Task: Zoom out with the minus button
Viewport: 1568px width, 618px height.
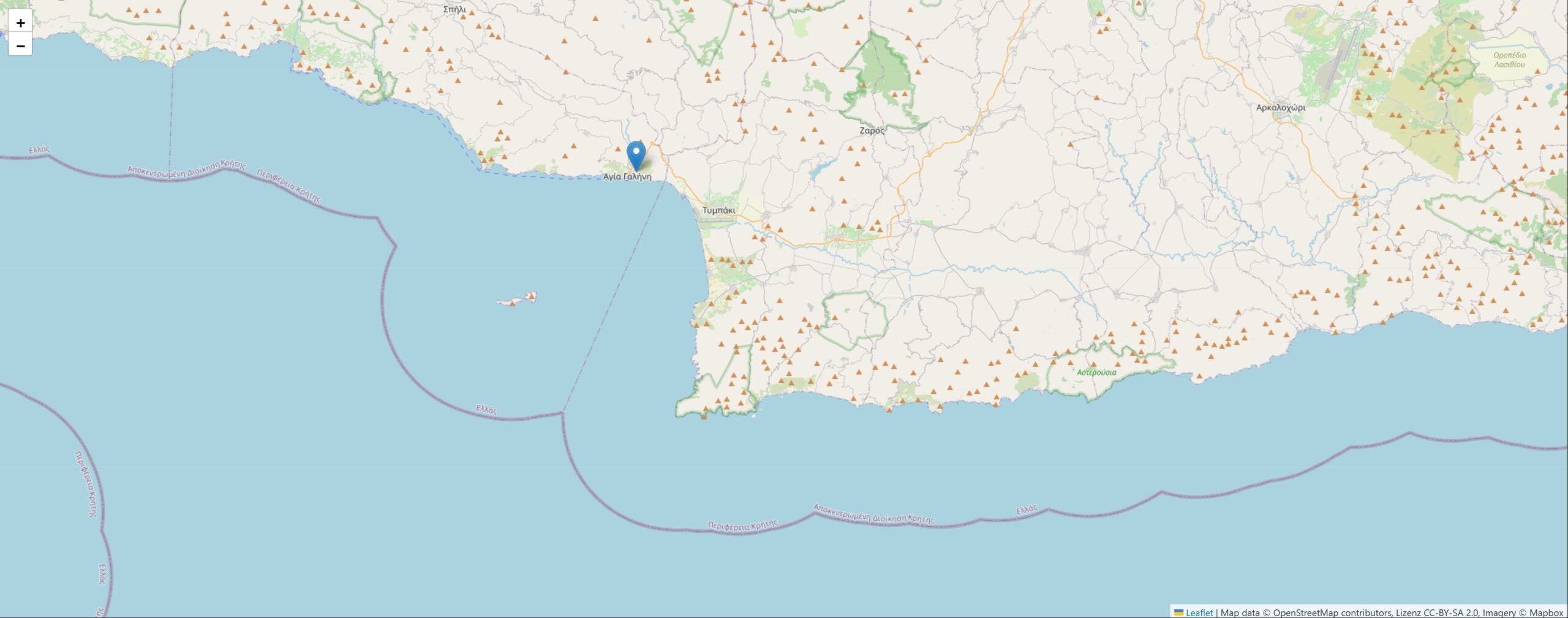Action: pyautogui.click(x=20, y=45)
